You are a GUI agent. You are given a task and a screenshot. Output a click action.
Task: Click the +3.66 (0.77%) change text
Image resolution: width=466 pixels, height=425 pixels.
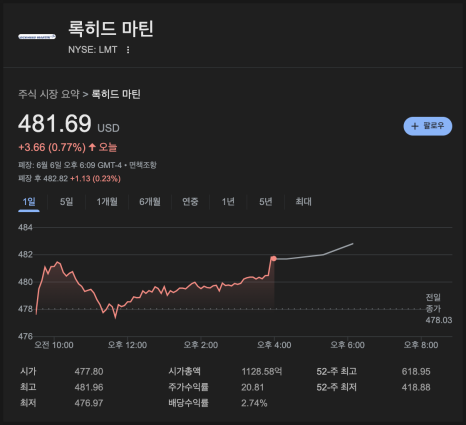(52, 147)
